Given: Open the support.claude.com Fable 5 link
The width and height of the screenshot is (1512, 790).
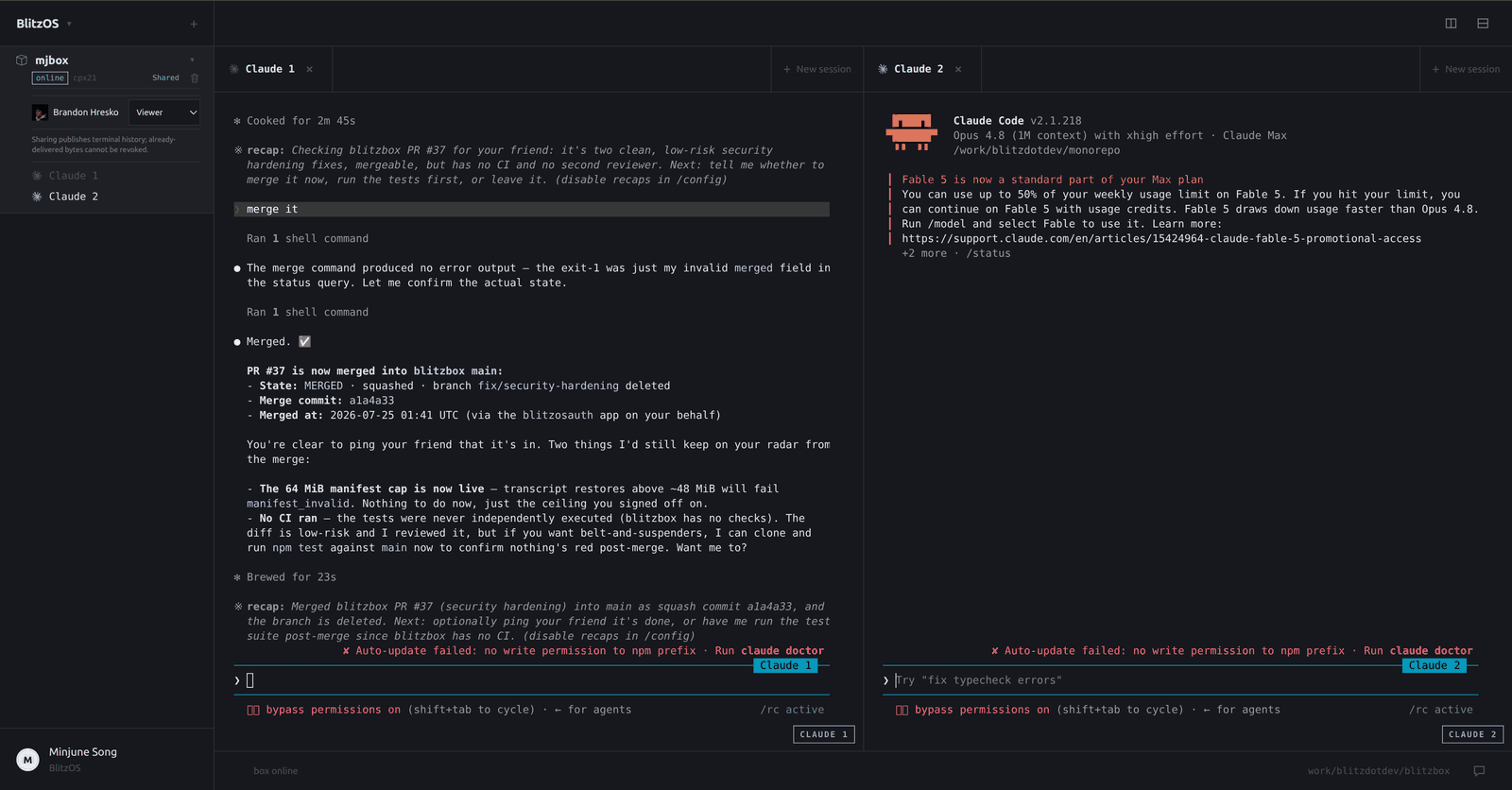Looking at the screenshot, I should click(x=1161, y=239).
